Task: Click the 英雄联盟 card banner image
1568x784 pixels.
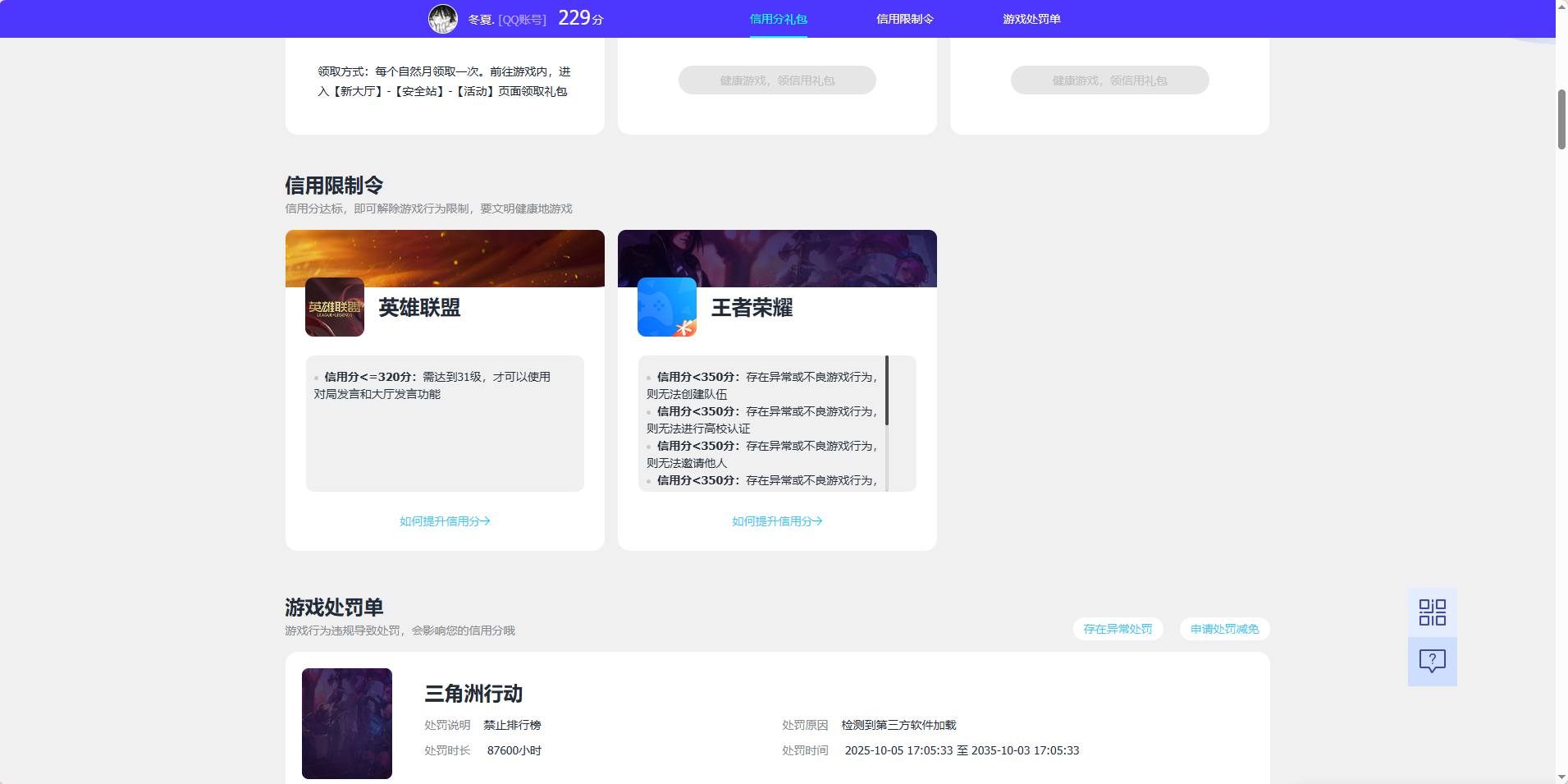Action: [x=445, y=259]
